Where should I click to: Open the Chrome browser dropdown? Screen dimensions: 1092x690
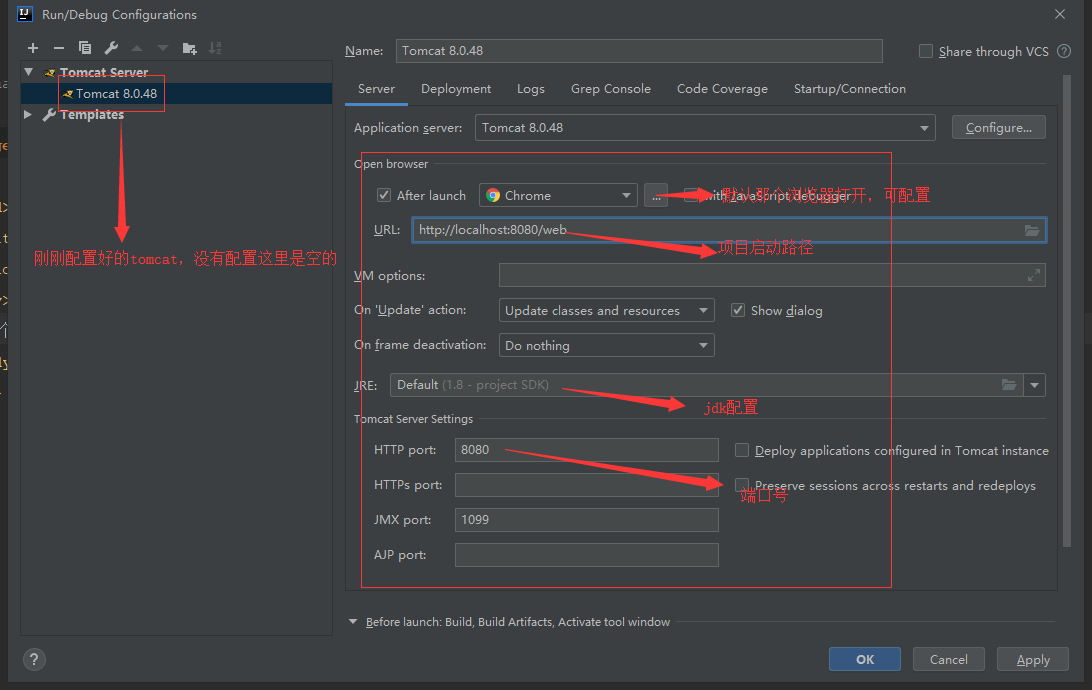point(559,196)
